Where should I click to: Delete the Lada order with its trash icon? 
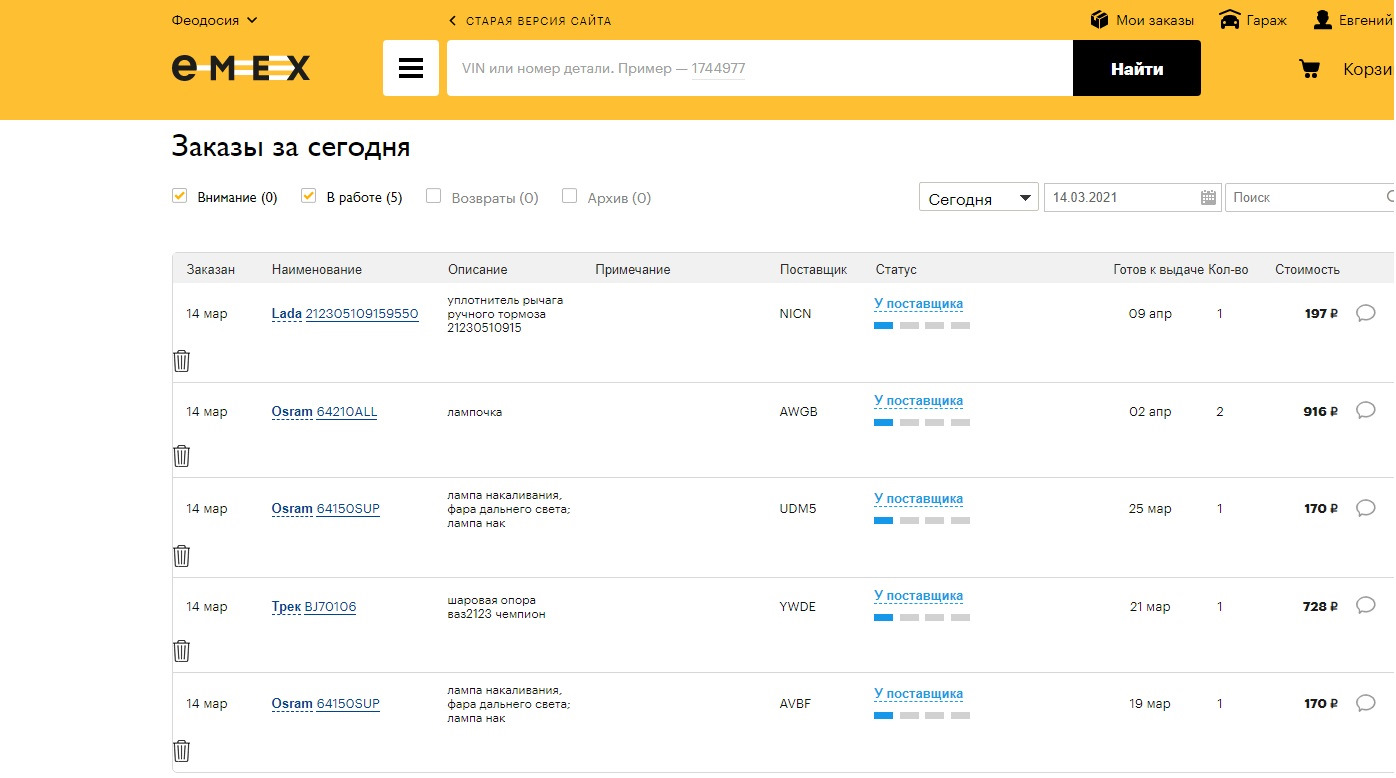click(x=181, y=361)
